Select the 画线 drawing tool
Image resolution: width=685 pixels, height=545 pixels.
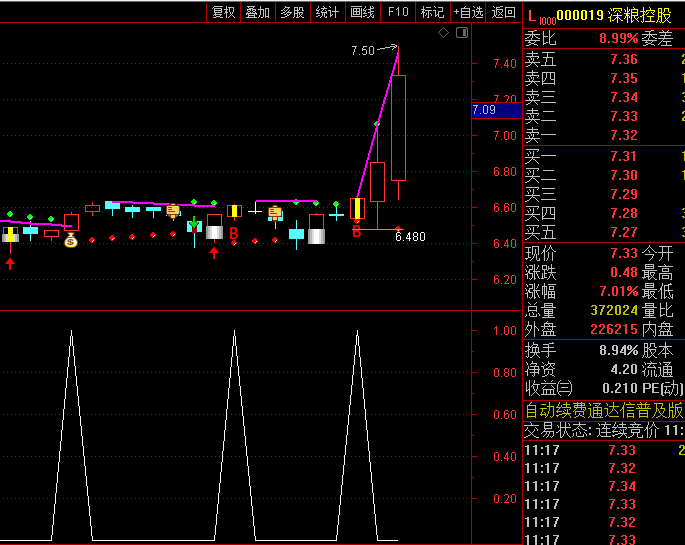pos(362,12)
